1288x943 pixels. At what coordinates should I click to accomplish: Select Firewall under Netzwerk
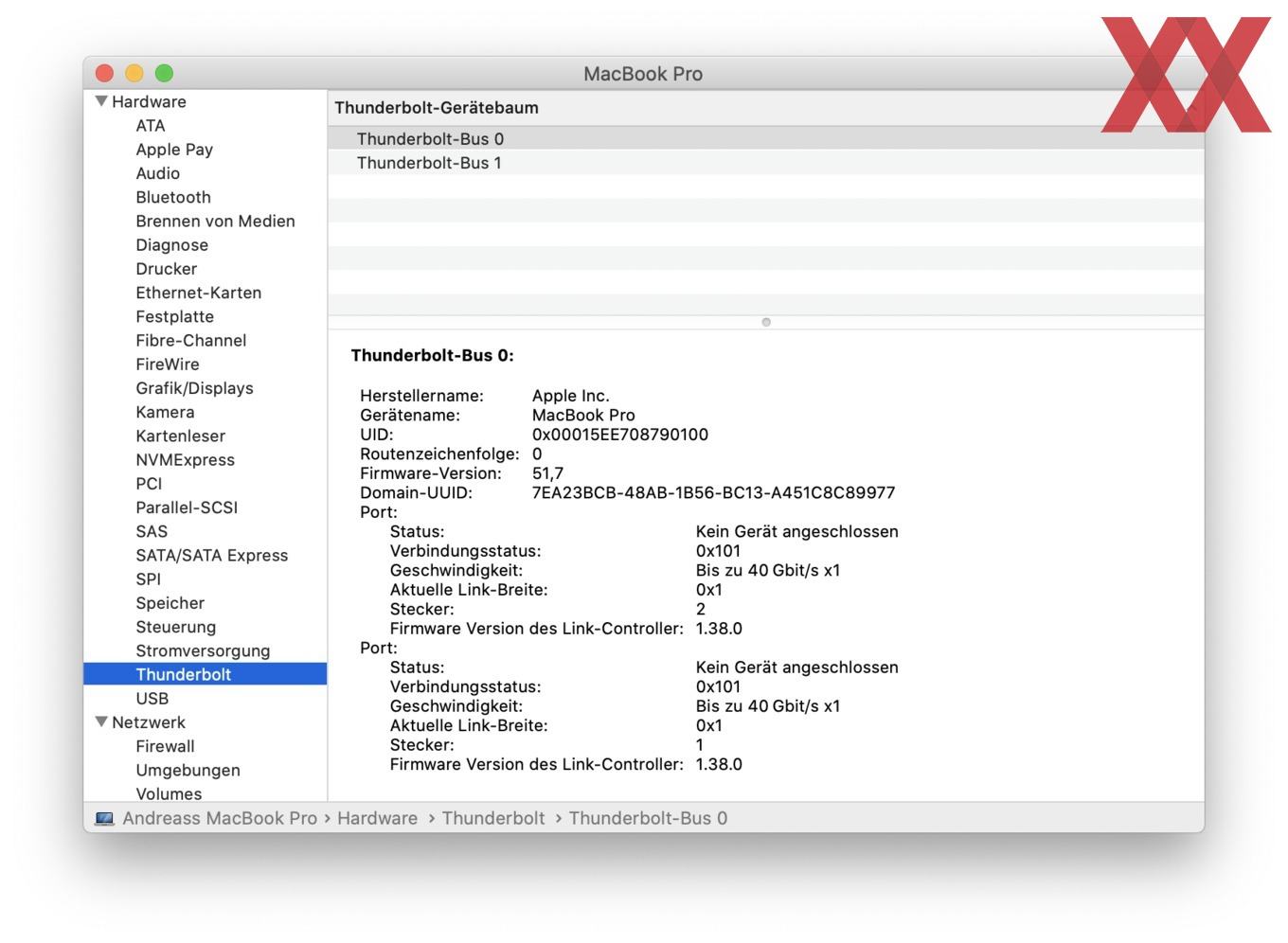[x=166, y=746]
